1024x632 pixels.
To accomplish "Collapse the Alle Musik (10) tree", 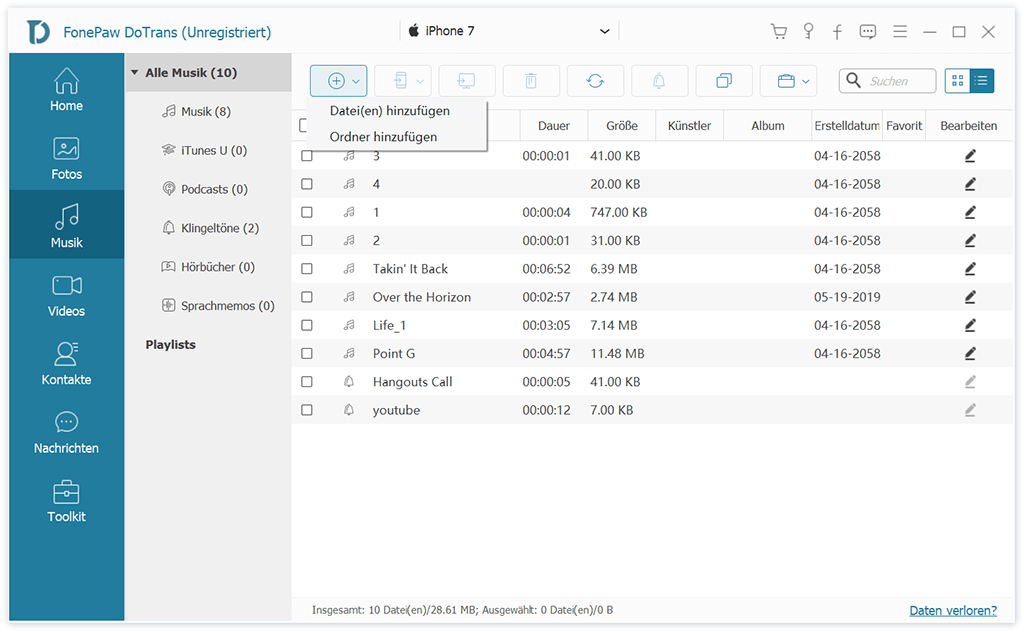I will click(135, 72).
